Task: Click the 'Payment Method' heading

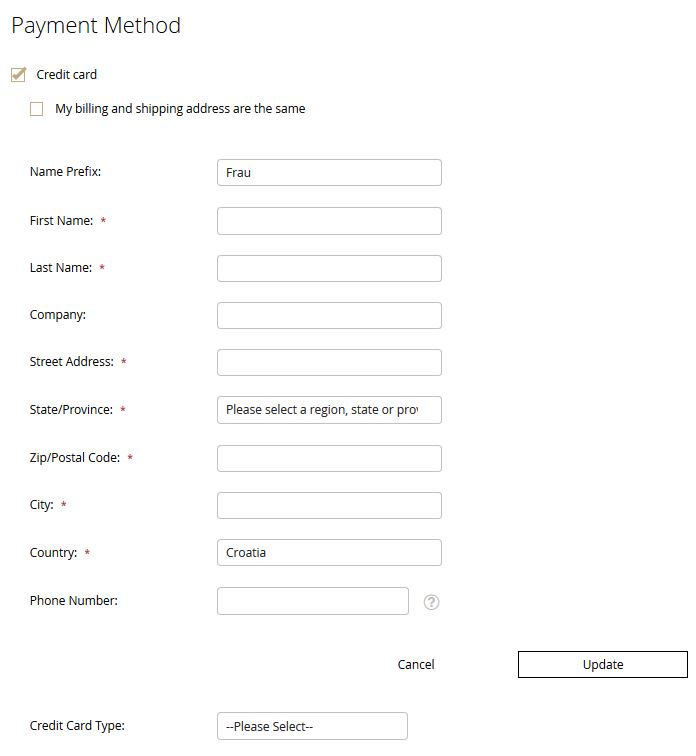Action: pyautogui.click(x=96, y=26)
